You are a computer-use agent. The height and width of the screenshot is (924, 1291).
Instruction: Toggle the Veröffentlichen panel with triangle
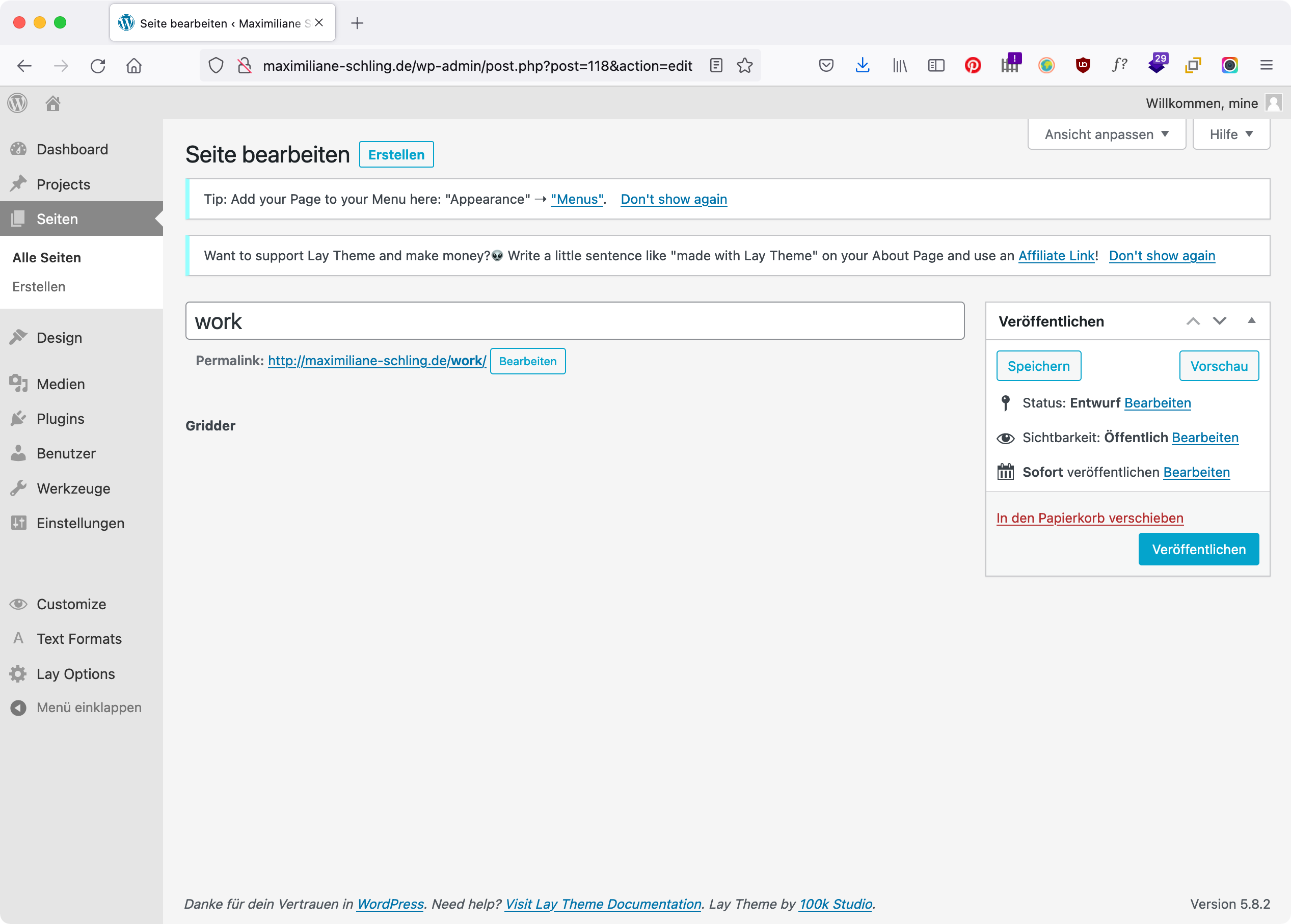(1251, 321)
